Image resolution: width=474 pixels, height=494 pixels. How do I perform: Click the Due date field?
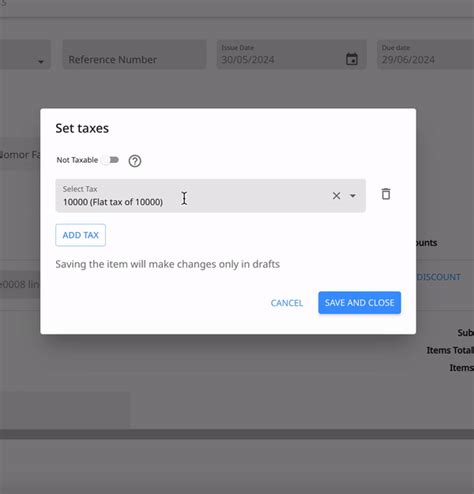click(x=426, y=55)
